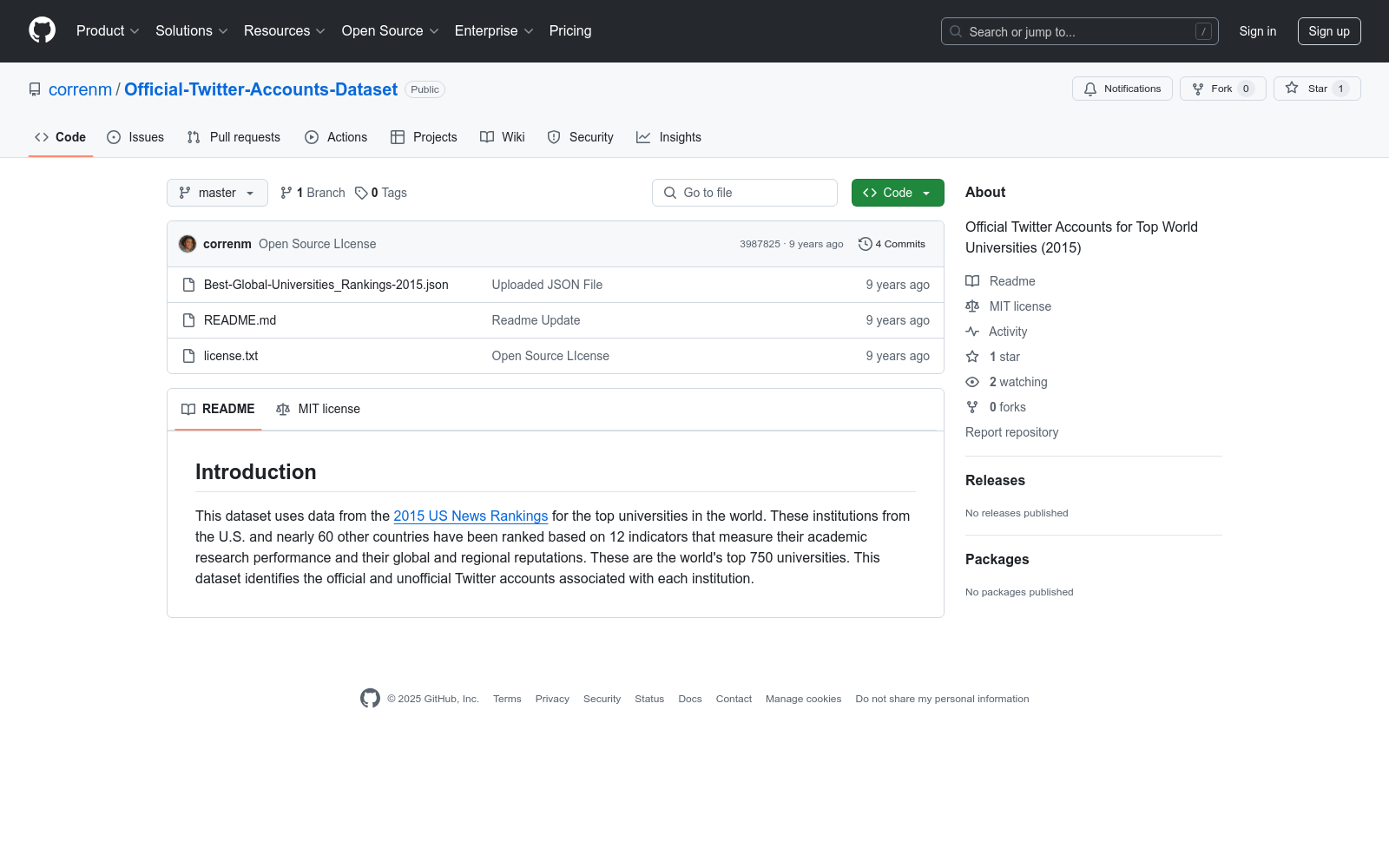Click the Search or jump to field
The width and height of the screenshot is (1389, 868).
pos(1080,31)
